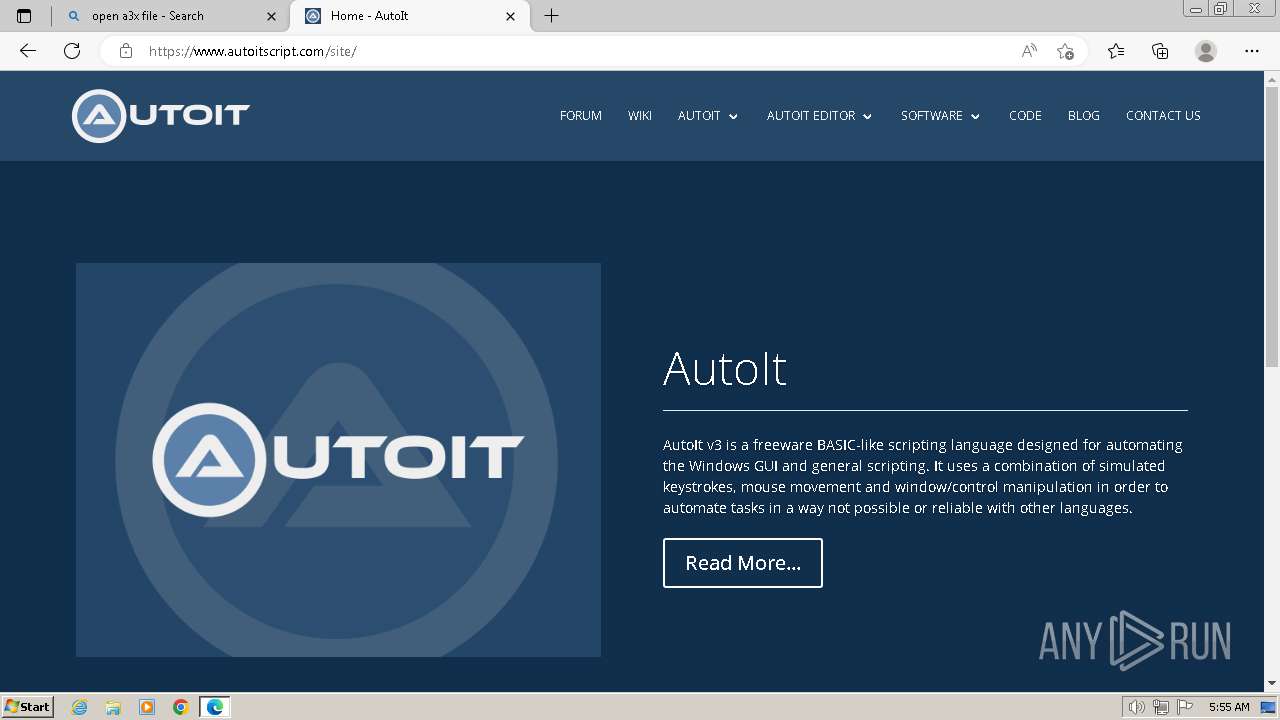Launch Google Chrome from the taskbar
The image size is (1280, 720).
[x=181, y=707]
